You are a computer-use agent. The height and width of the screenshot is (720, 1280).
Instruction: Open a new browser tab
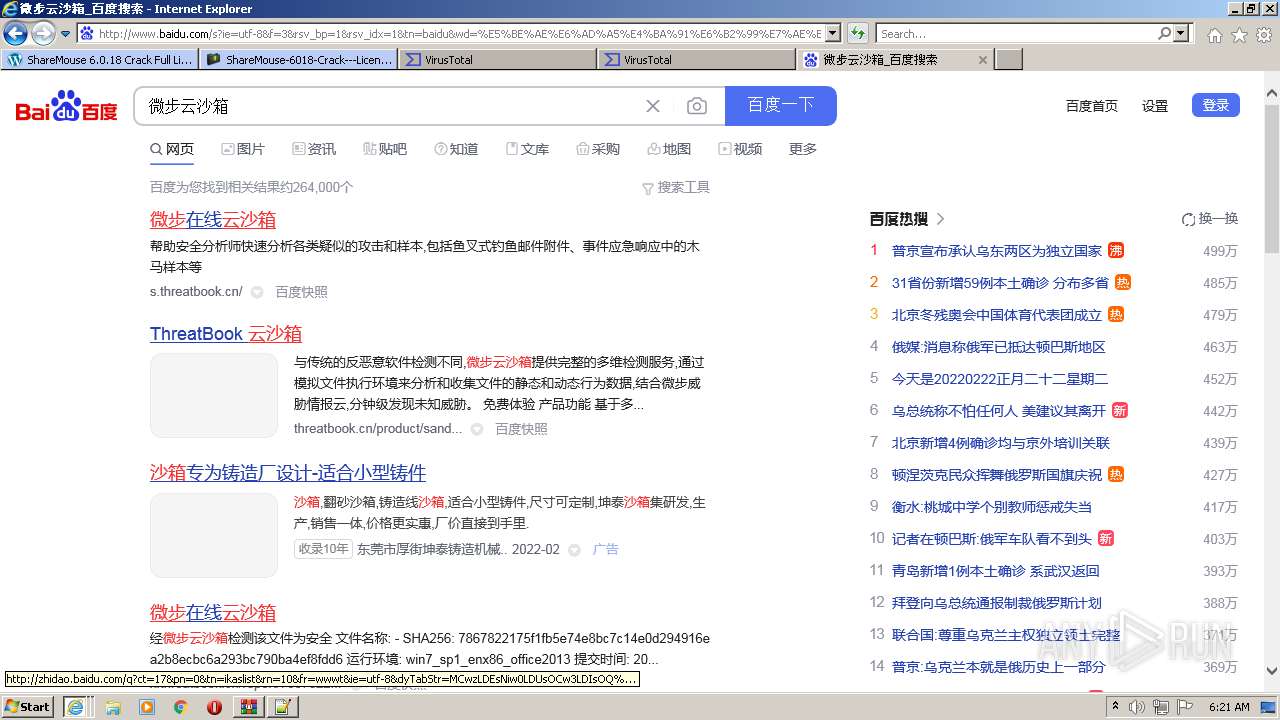pyautogui.click(x=1010, y=60)
